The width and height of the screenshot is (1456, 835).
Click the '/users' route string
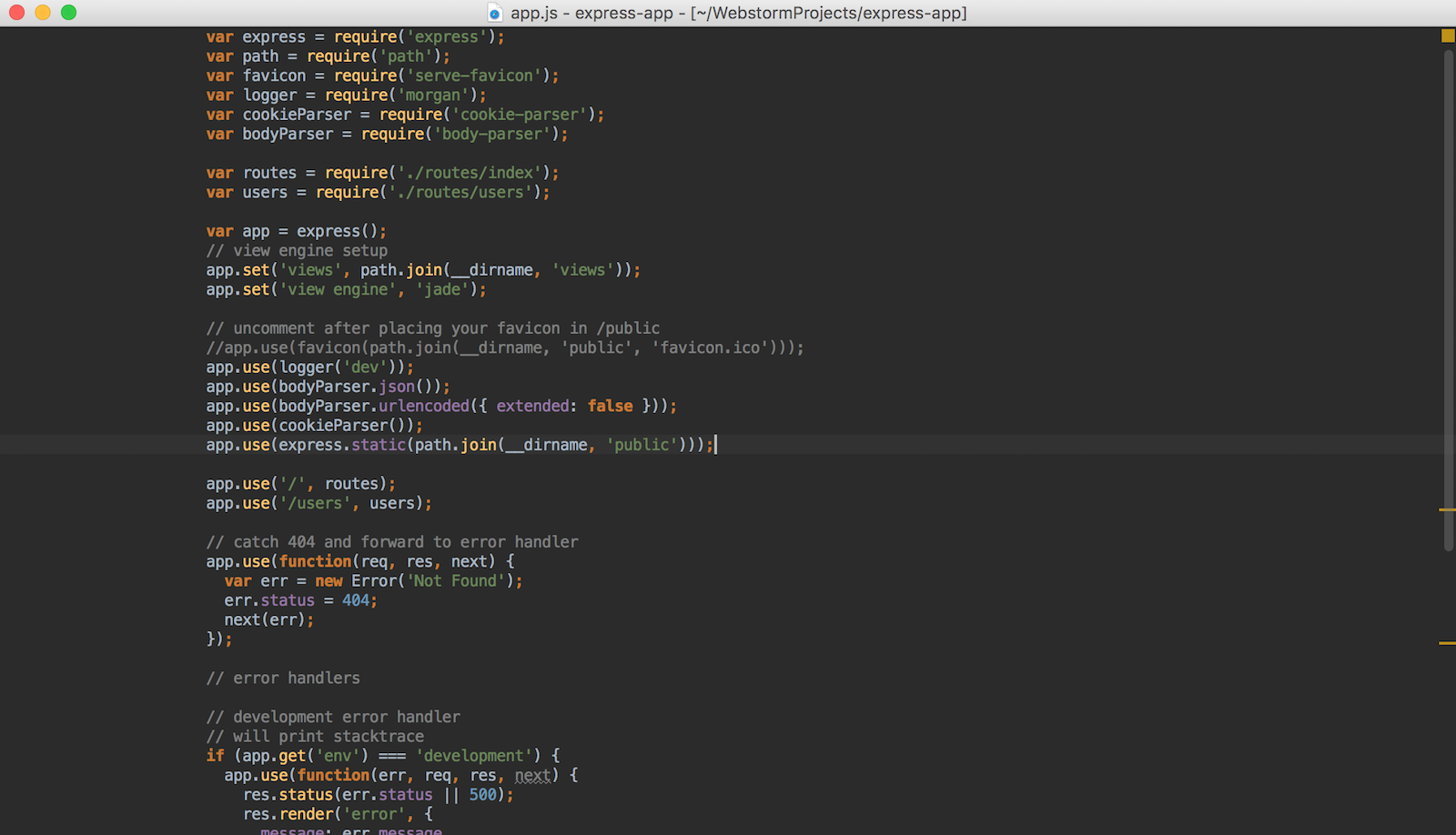316,503
